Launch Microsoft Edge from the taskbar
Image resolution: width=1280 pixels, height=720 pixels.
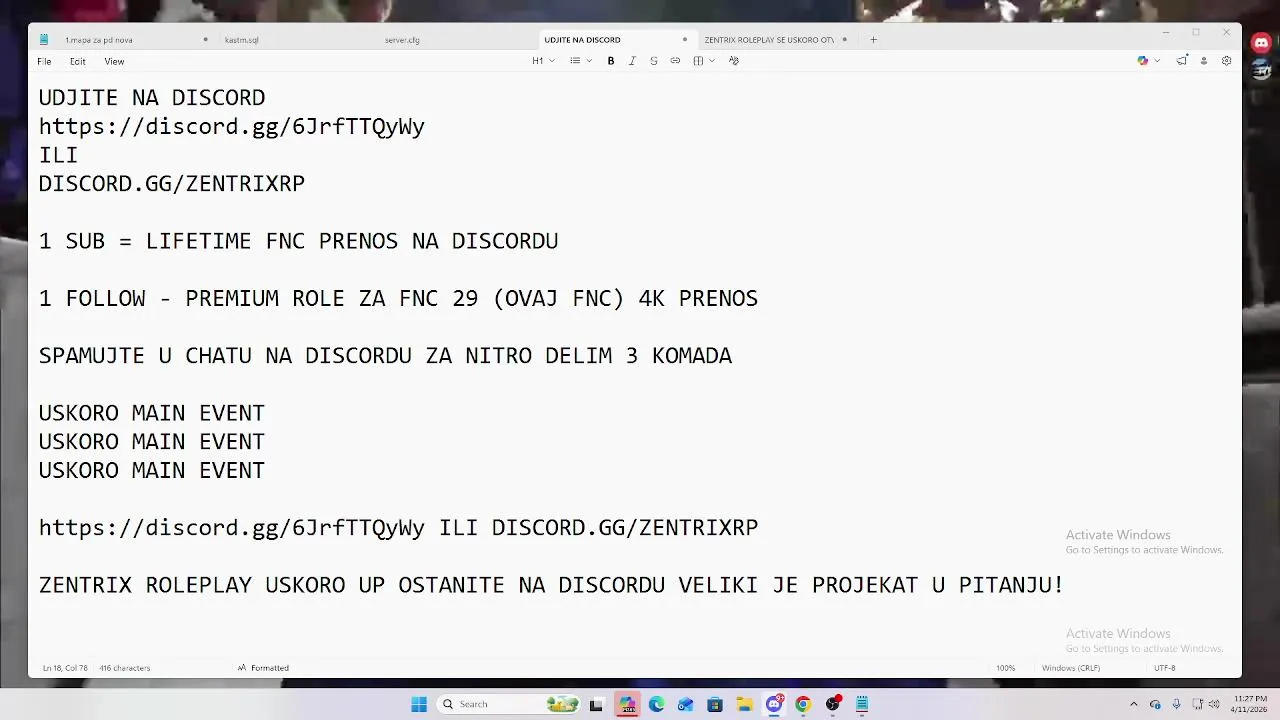(x=656, y=704)
